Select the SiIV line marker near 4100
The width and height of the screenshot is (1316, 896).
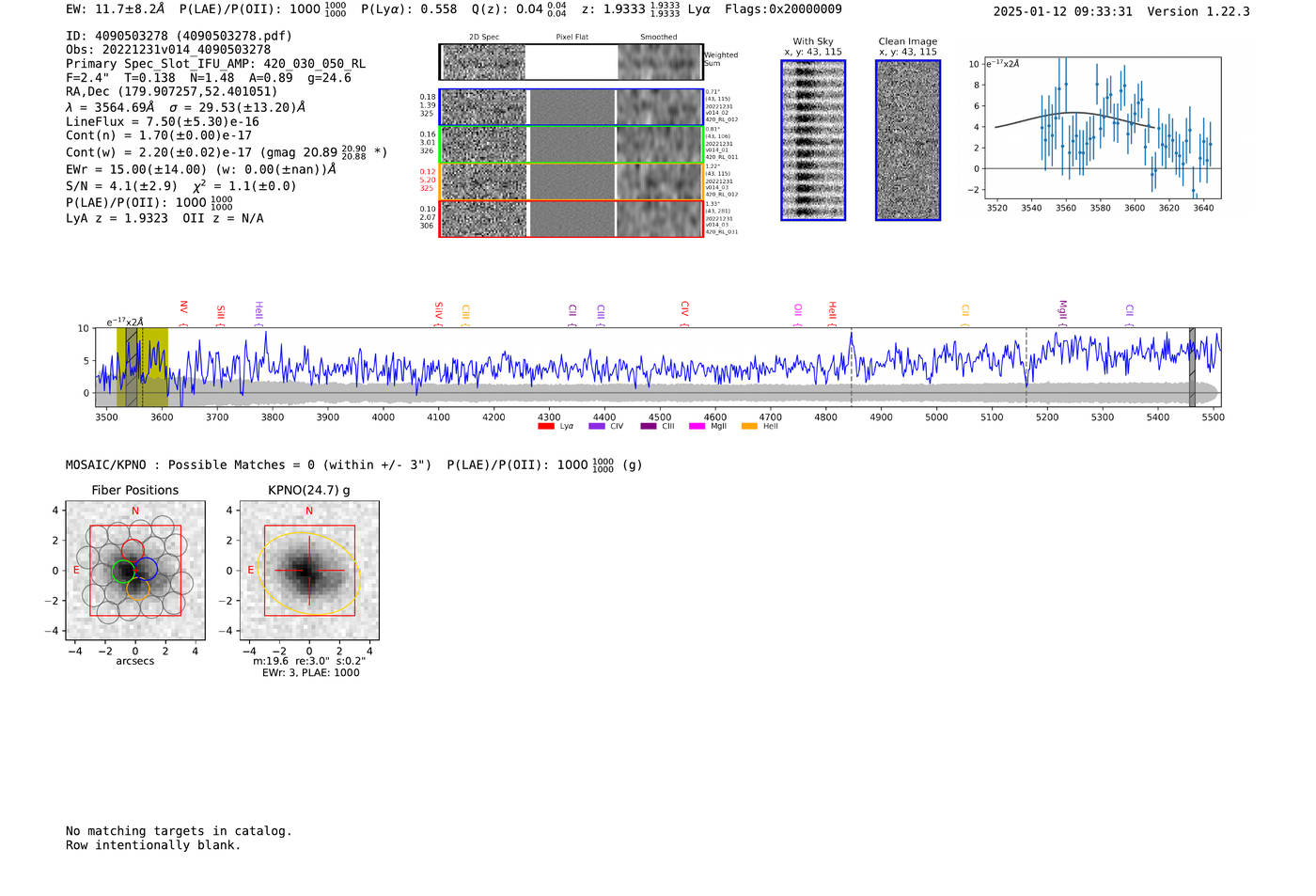click(439, 313)
